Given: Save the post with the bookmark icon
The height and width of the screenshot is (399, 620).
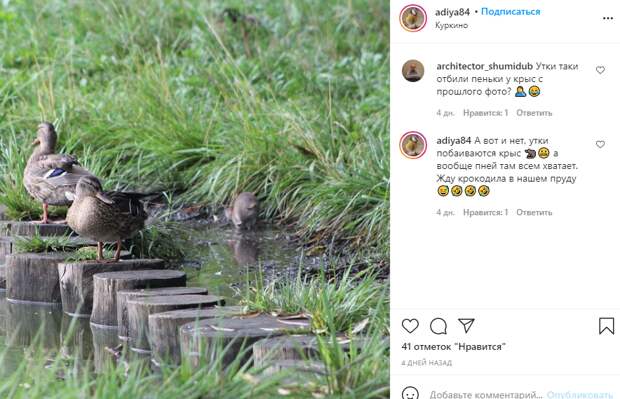Looking at the screenshot, I should 606,326.
